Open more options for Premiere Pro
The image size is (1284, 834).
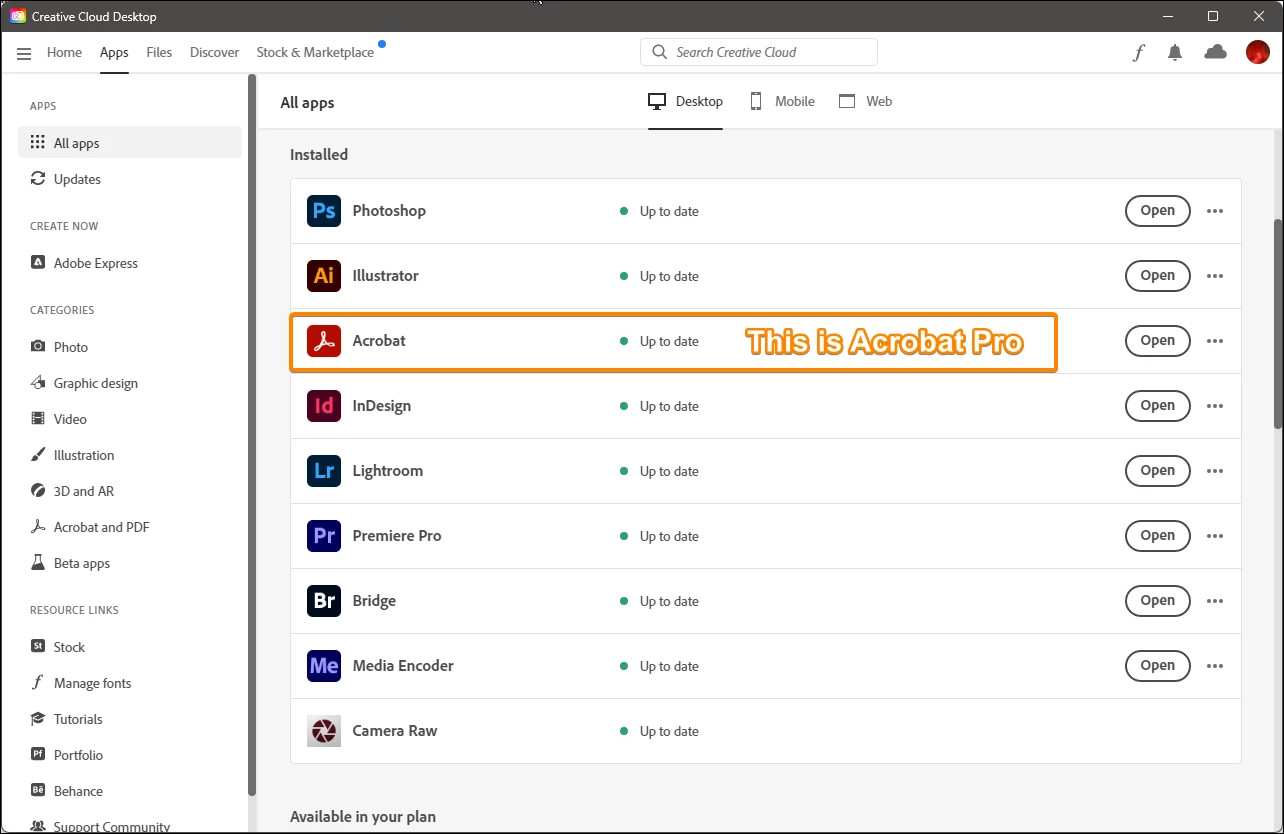(1215, 536)
